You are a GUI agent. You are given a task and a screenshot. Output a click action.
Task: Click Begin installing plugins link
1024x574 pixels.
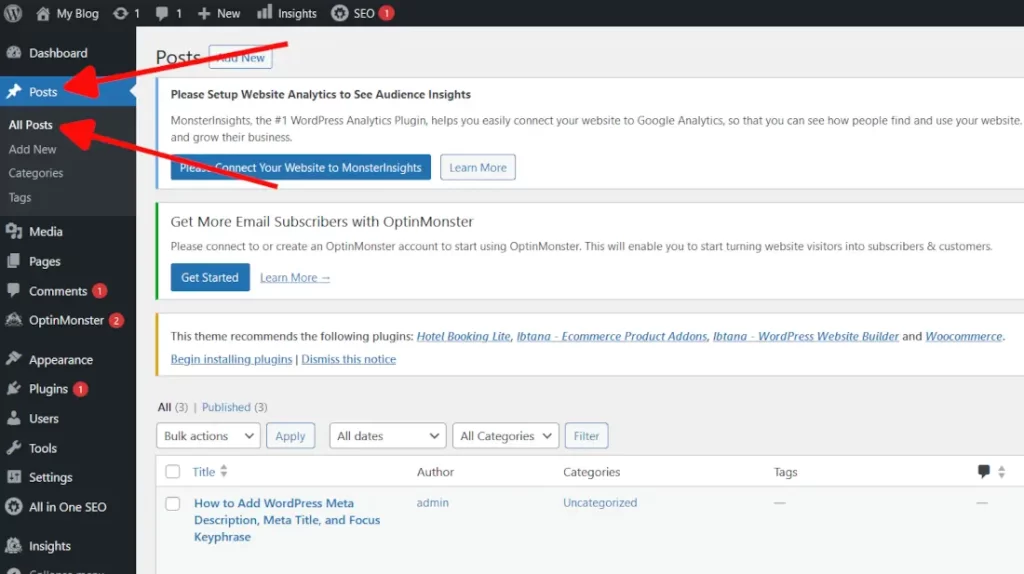pos(231,359)
